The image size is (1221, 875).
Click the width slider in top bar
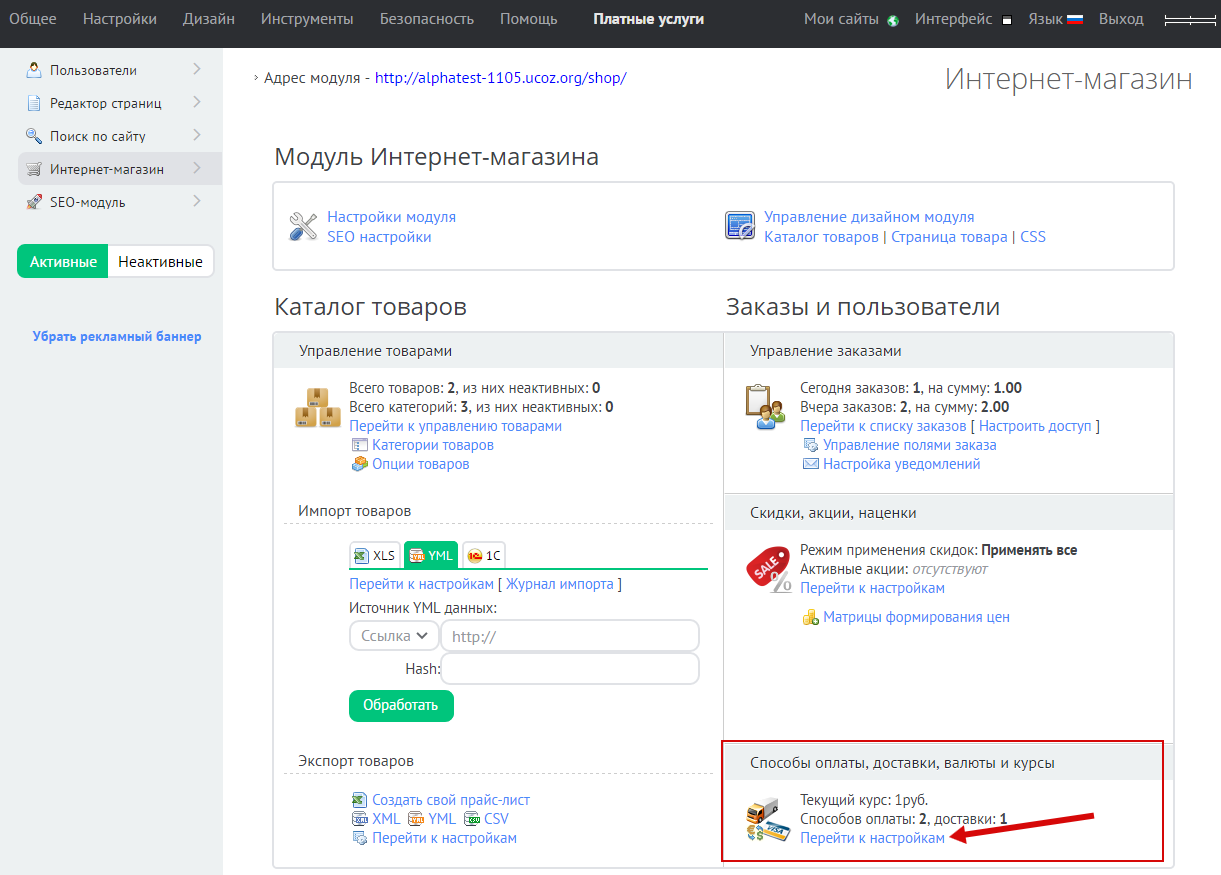pyautogui.click(x=1187, y=20)
